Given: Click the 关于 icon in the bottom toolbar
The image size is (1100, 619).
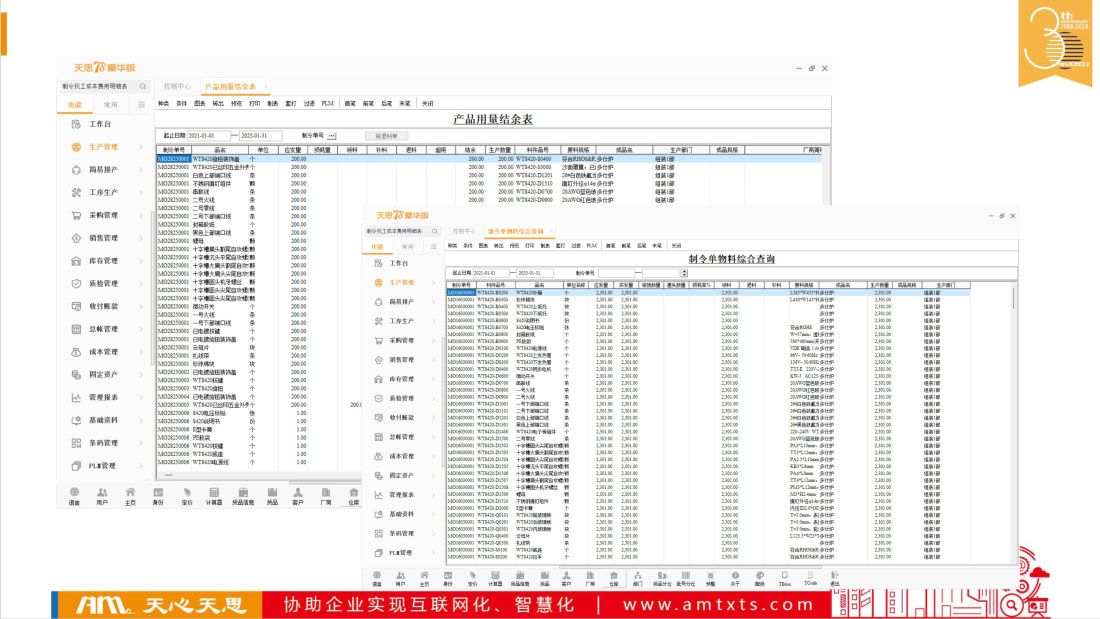Looking at the screenshot, I should 735,577.
